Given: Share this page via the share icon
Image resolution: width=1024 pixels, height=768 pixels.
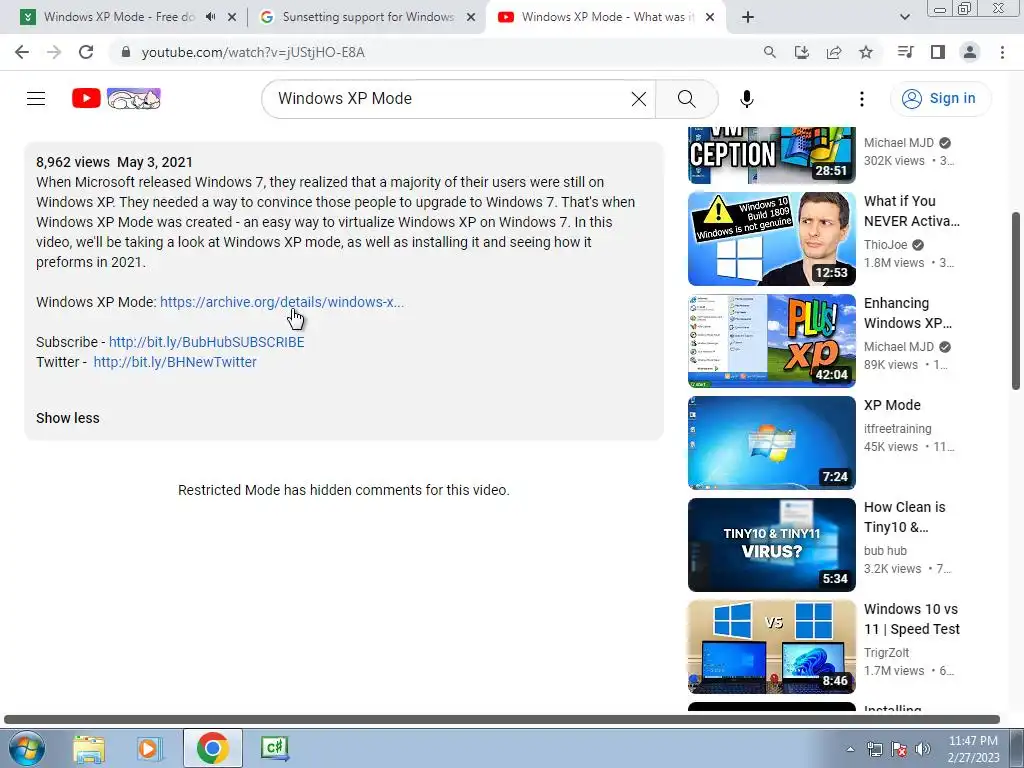Looking at the screenshot, I should pyautogui.click(x=834, y=52).
